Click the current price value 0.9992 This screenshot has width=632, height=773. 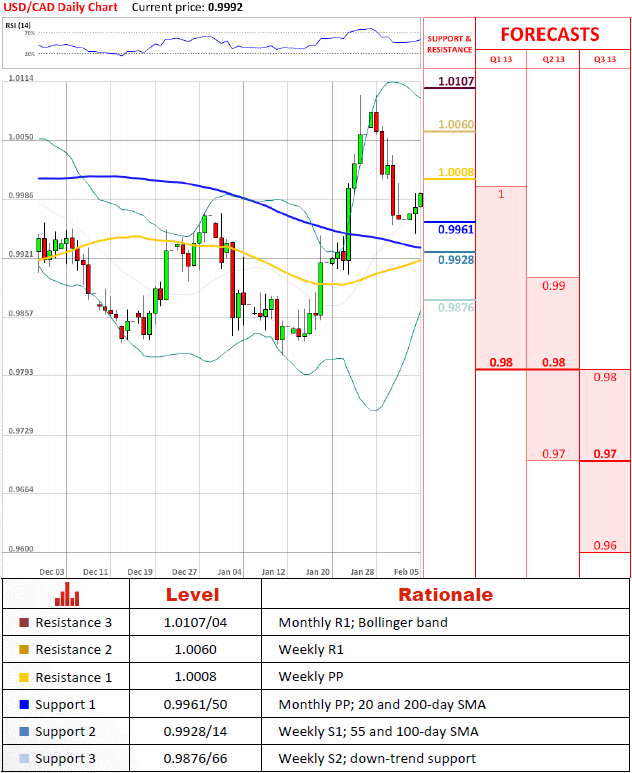click(225, 7)
